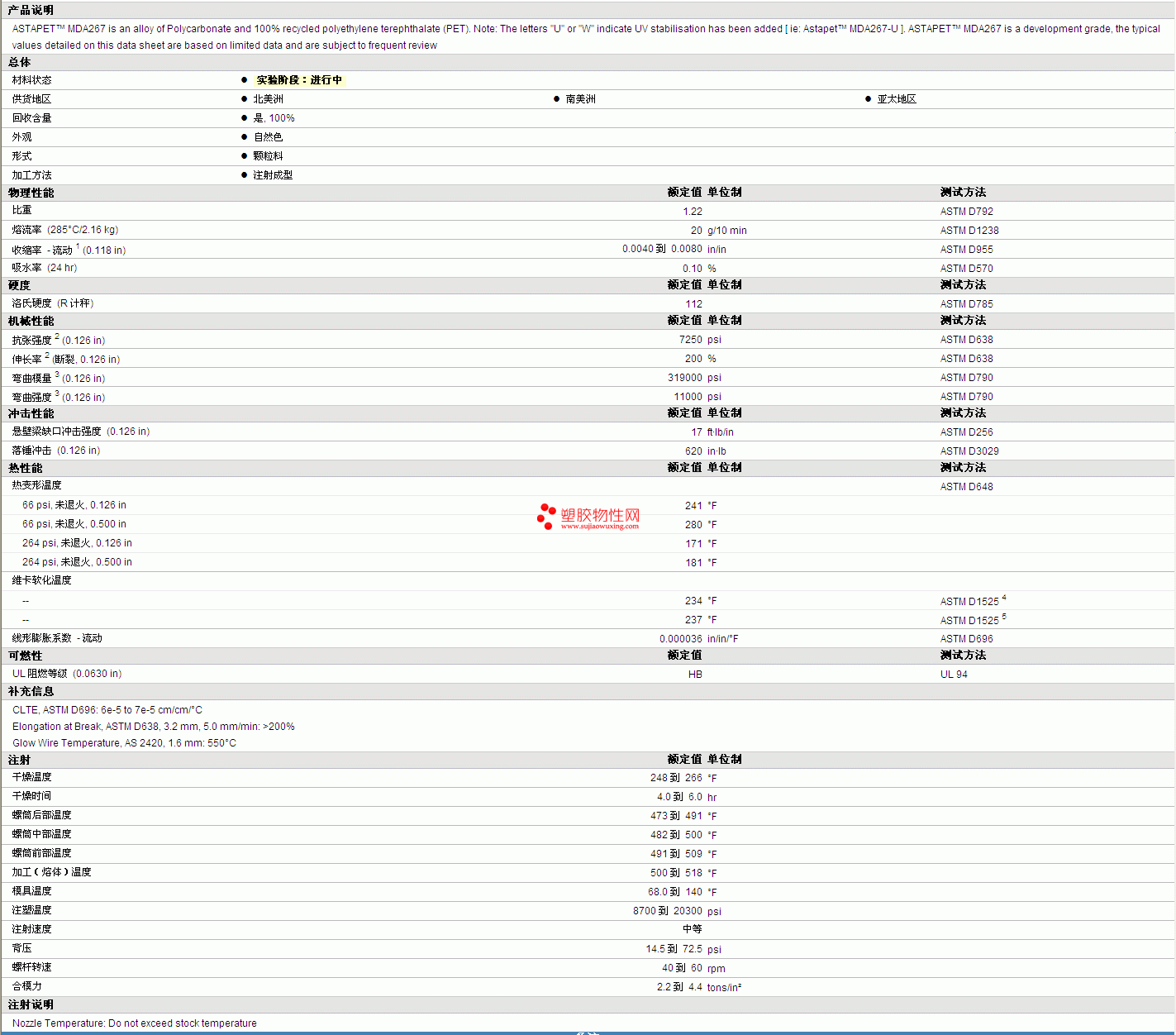The height and width of the screenshot is (1035, 1176).
Task: Select the 背压 value 14.5 到 72.5
Action: pyautogui.click(x=674, y=949)
